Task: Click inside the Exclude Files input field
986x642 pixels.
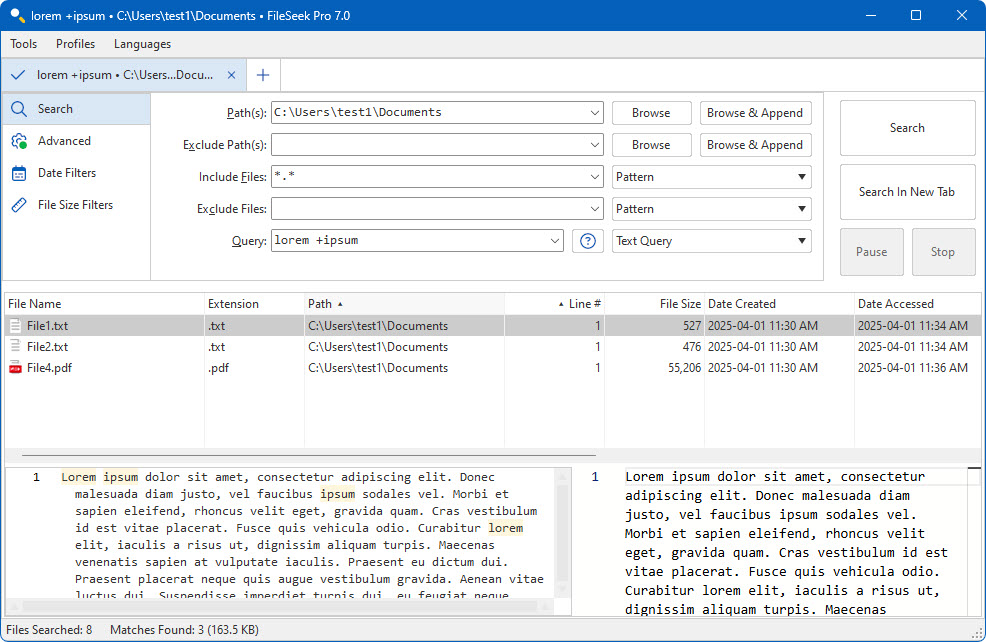Action: click(428, 209)
